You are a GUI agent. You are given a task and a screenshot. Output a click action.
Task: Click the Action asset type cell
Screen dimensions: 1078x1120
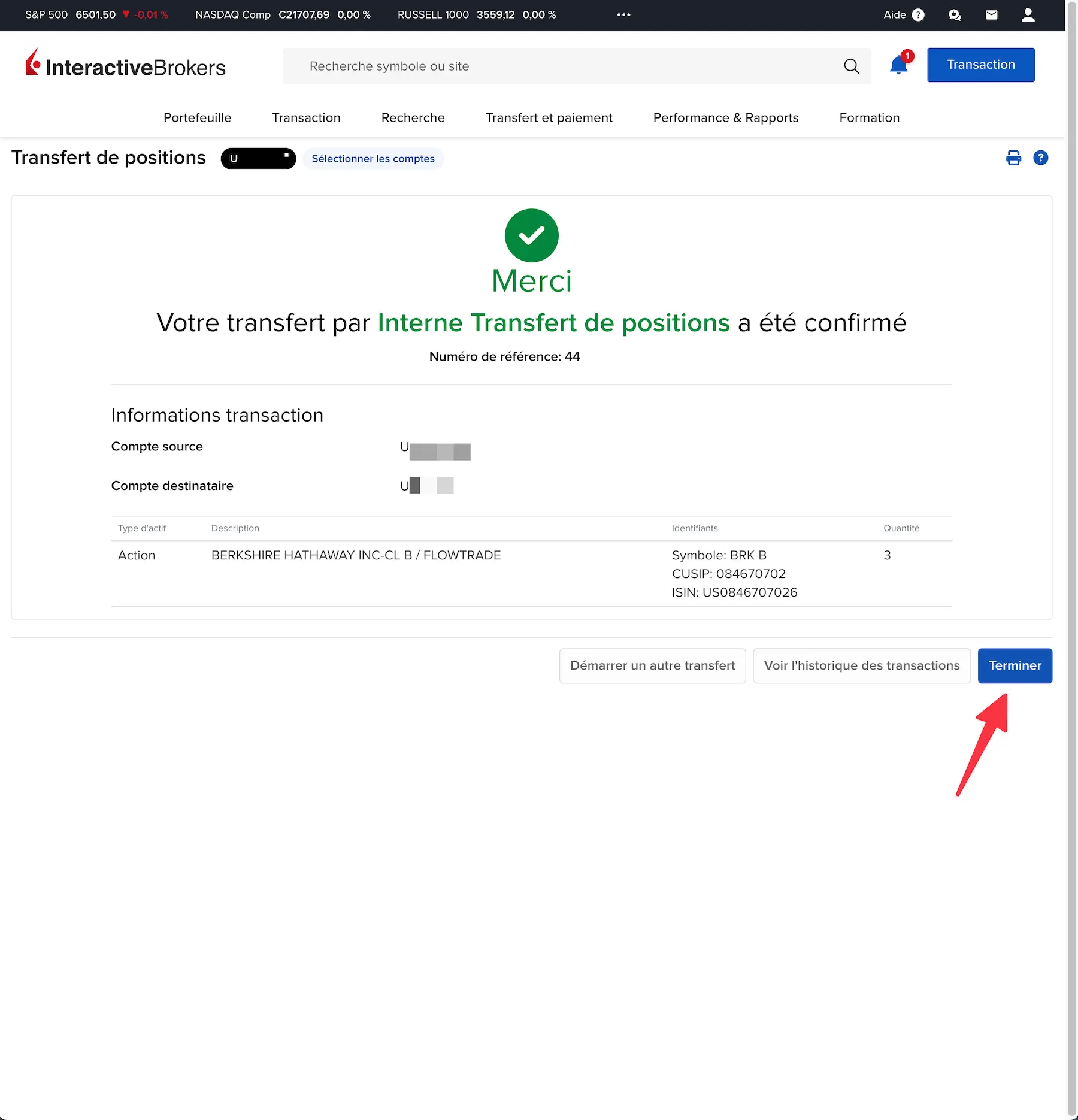tap(137, 555)
